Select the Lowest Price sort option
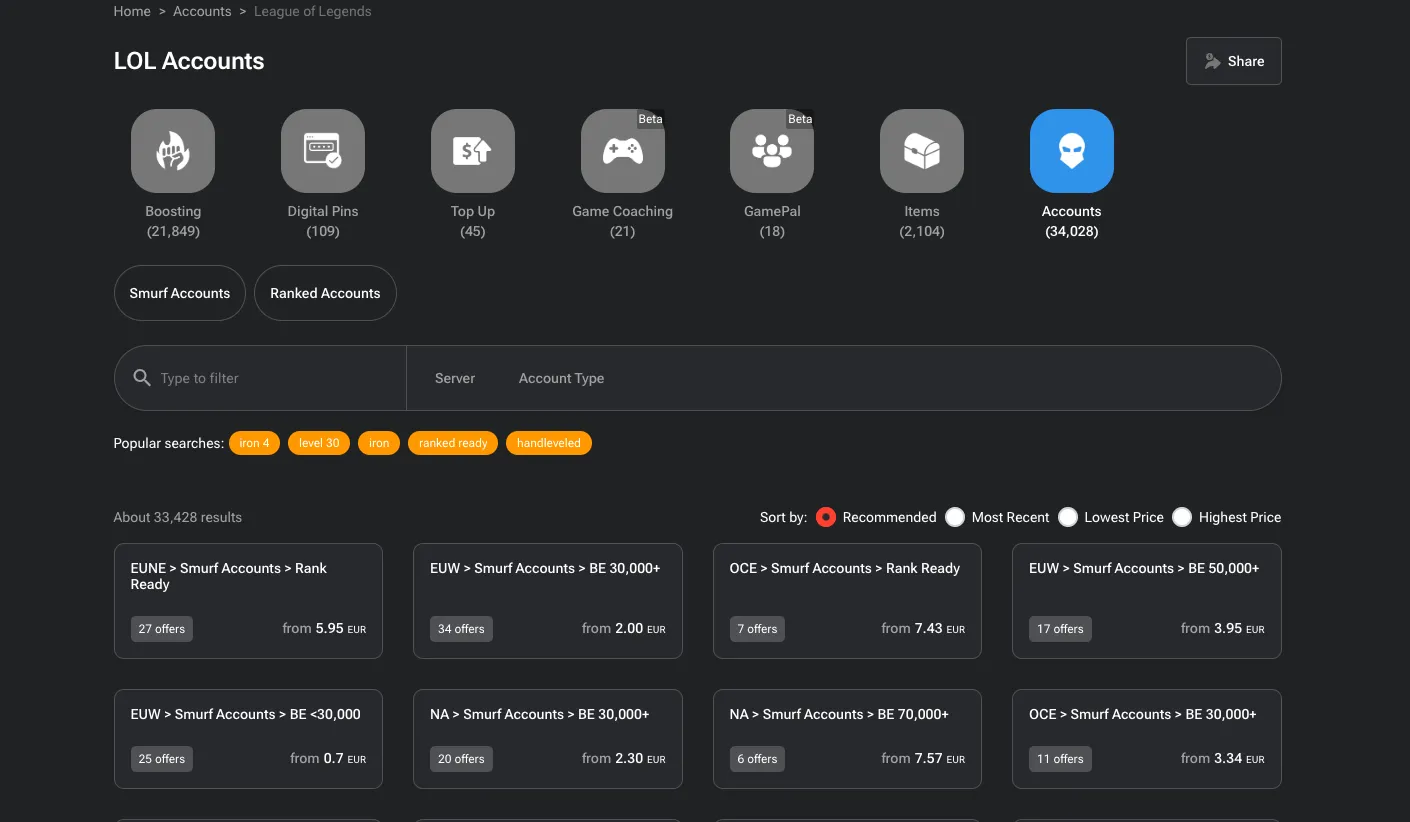 tap(1068, 517)
